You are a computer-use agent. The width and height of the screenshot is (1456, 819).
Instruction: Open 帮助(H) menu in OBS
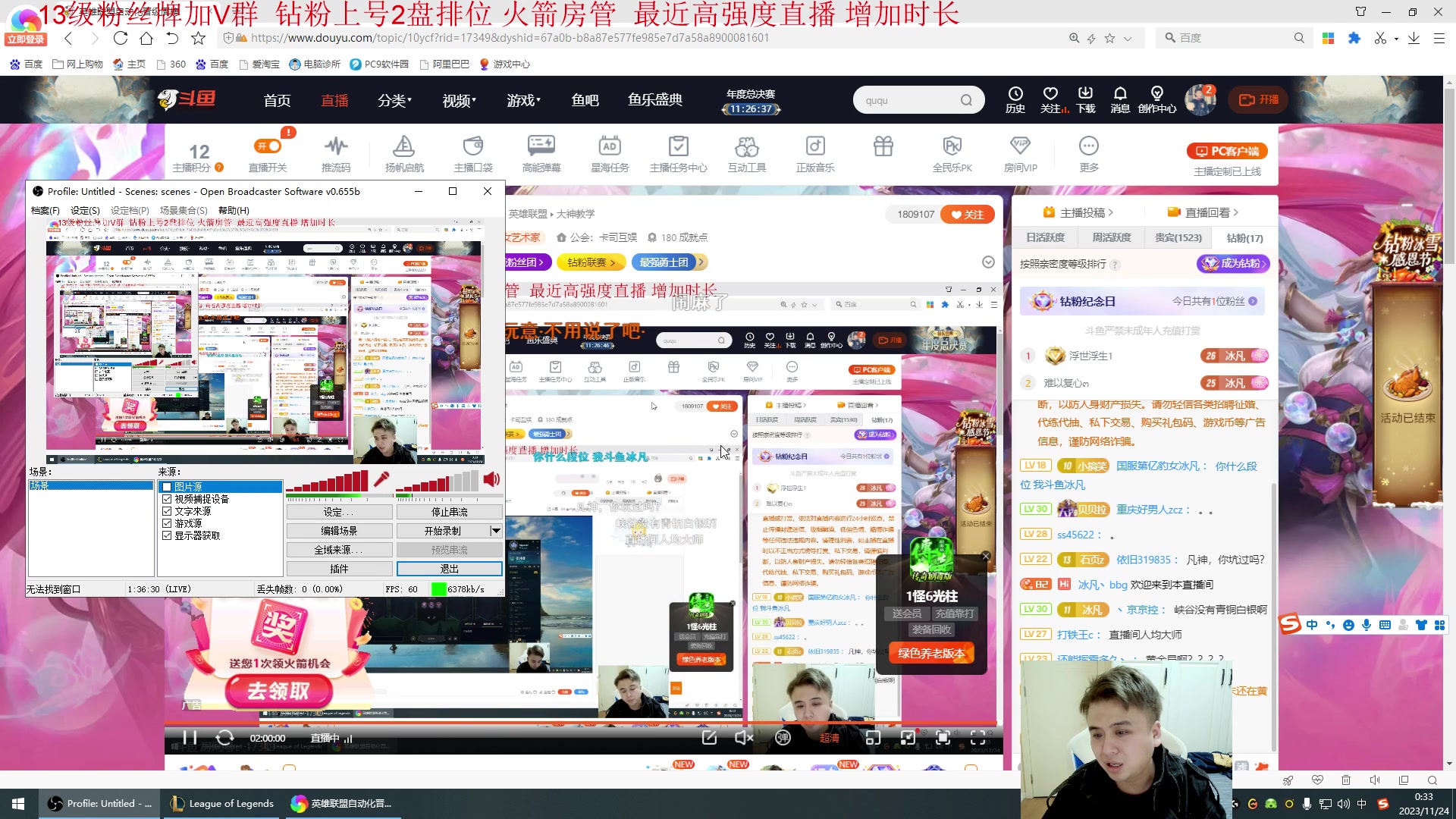234,210
